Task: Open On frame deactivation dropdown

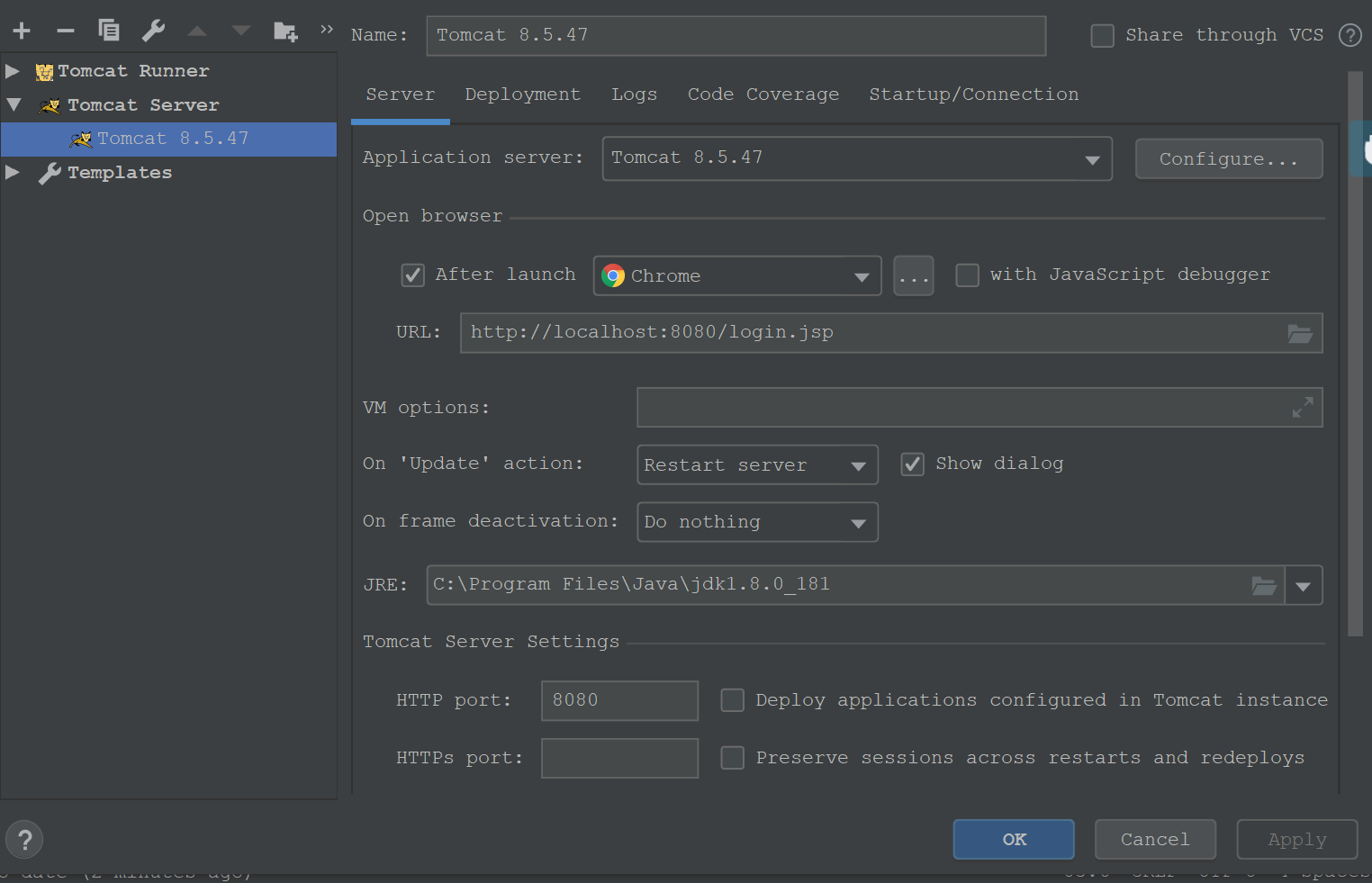Action: click(757, 522)
